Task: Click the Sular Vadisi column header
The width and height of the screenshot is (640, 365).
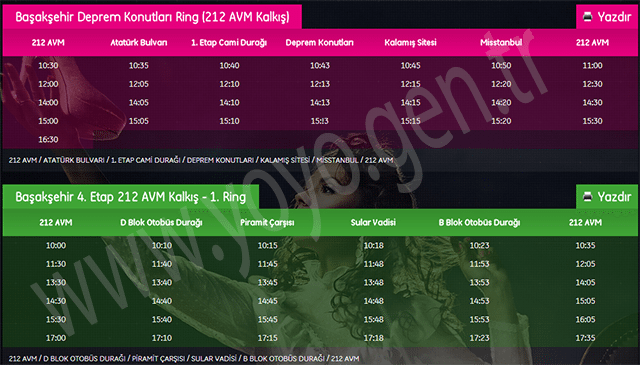Action: point(373,223)
